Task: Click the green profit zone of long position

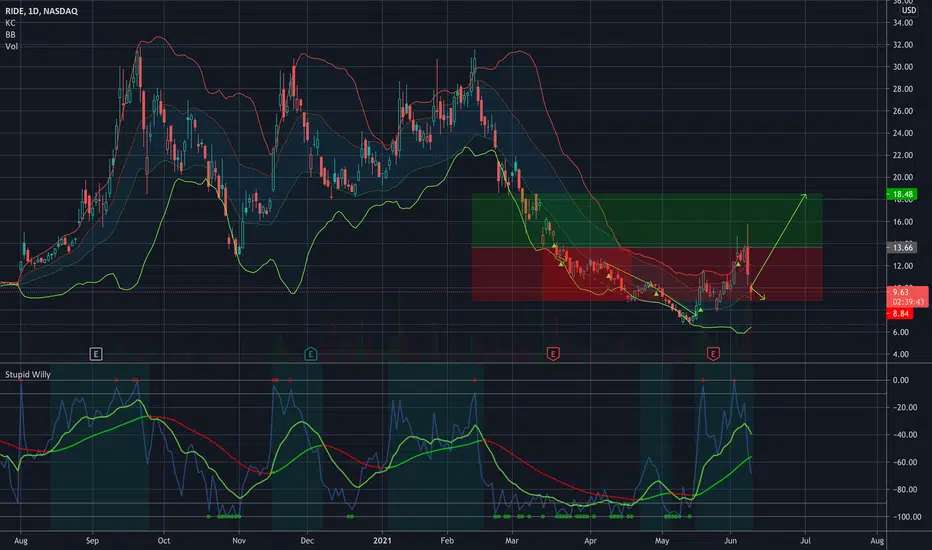Action: 647,221
